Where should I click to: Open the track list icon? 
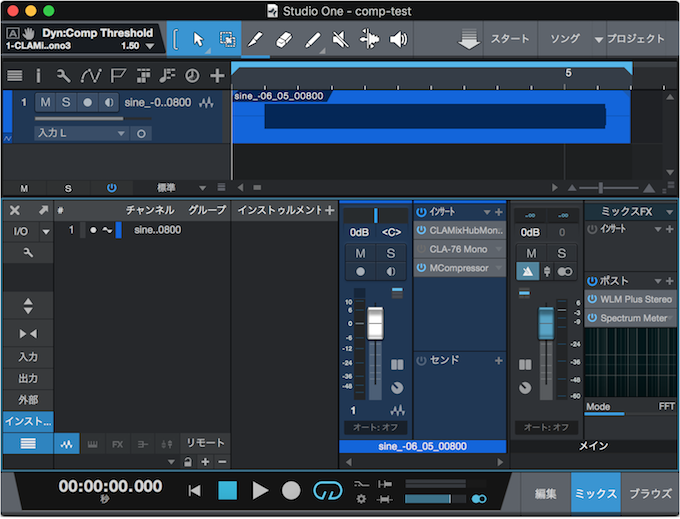tap(15, 76)
